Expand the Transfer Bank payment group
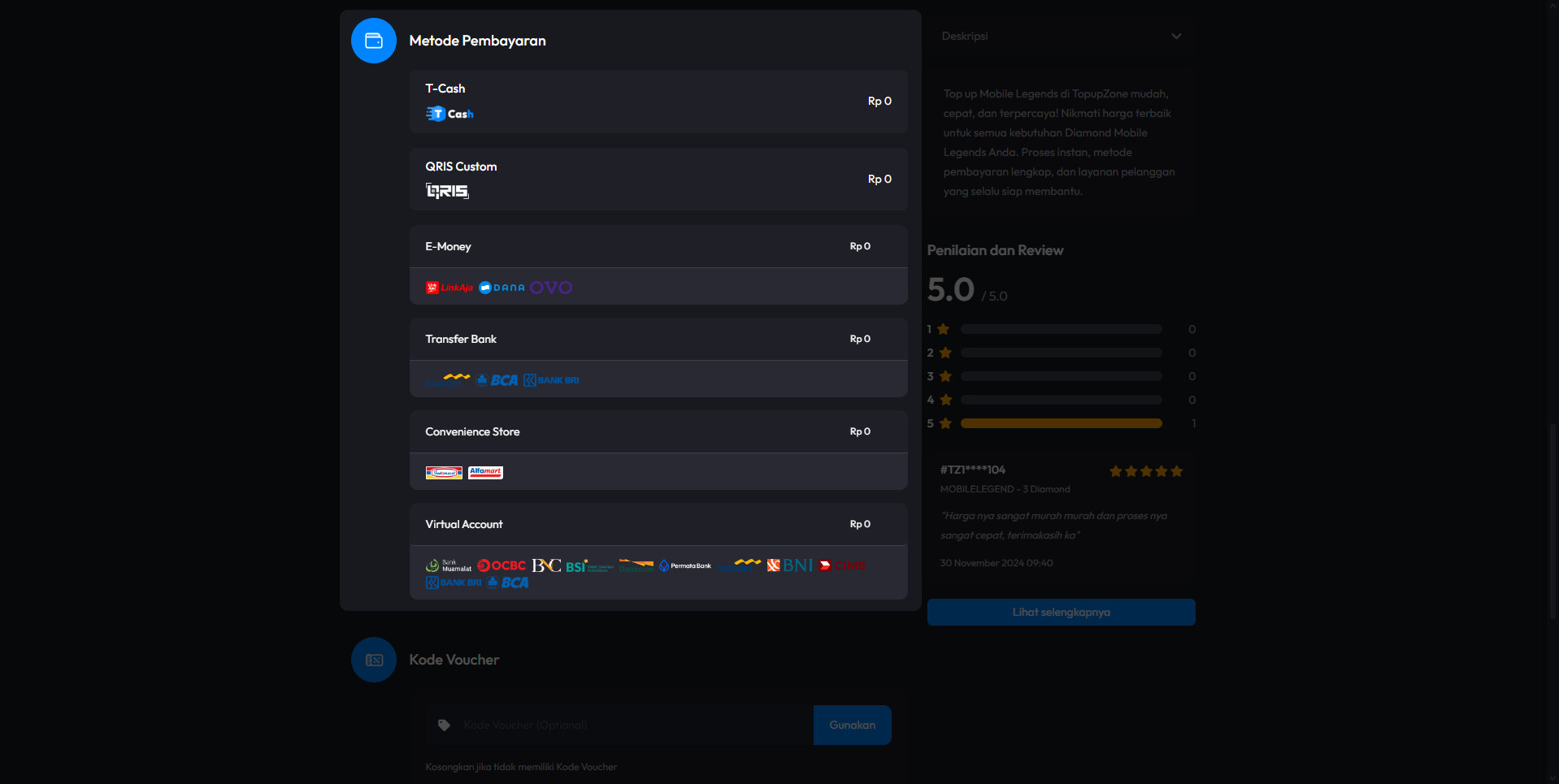This screenshot has height=784, width=1559. pyautogui.click(x=658, y=339)
